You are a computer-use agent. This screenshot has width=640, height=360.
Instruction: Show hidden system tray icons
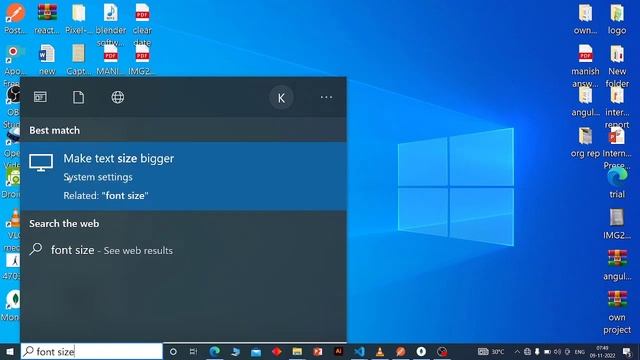tap(517, 351)
